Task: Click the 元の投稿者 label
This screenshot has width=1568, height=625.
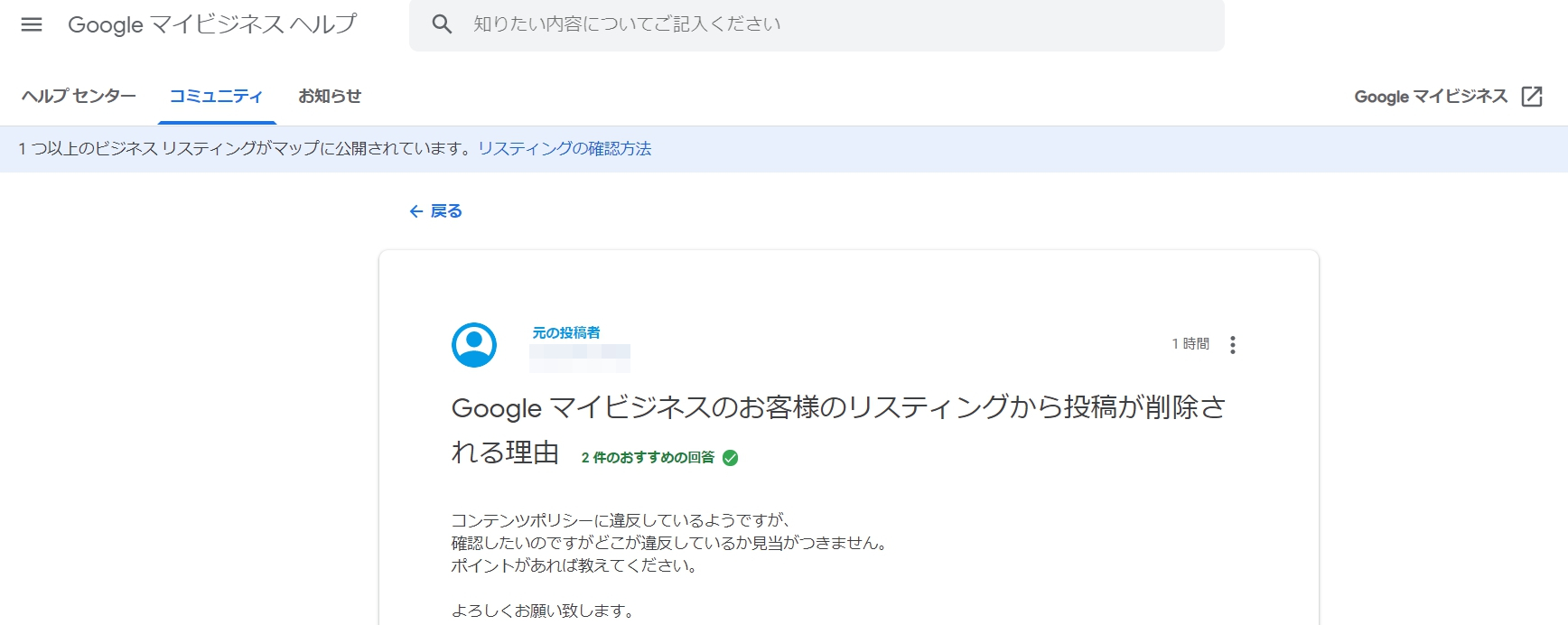Action: click(566, 333)
